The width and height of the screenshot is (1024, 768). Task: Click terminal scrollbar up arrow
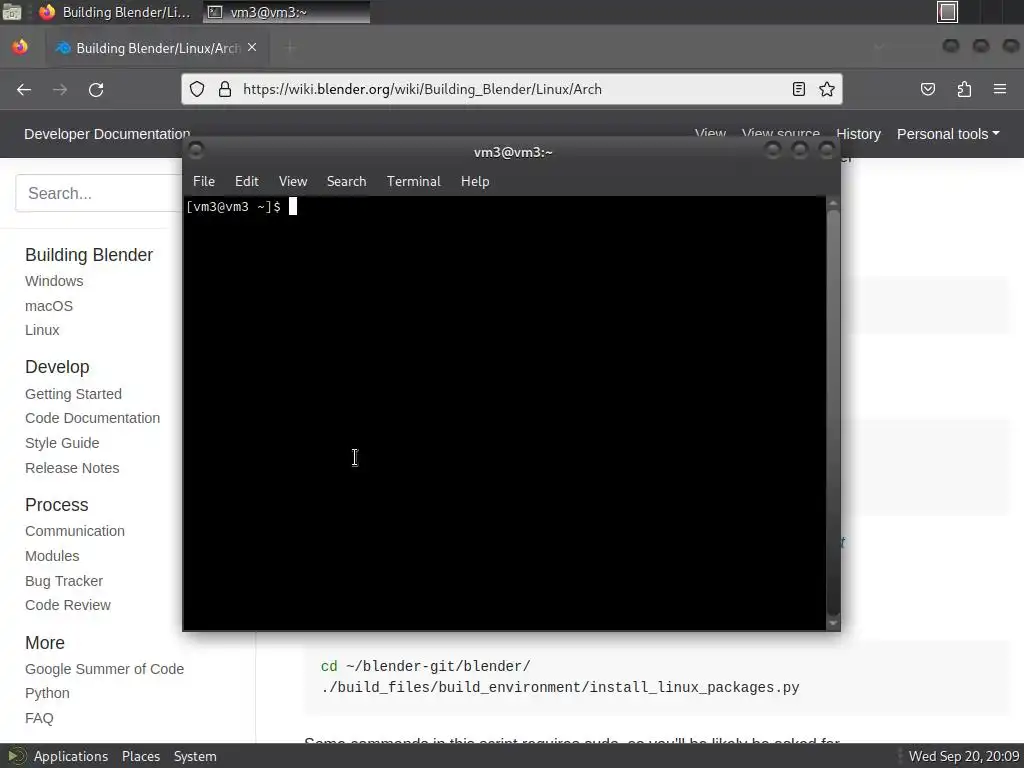tap(833, 203)
